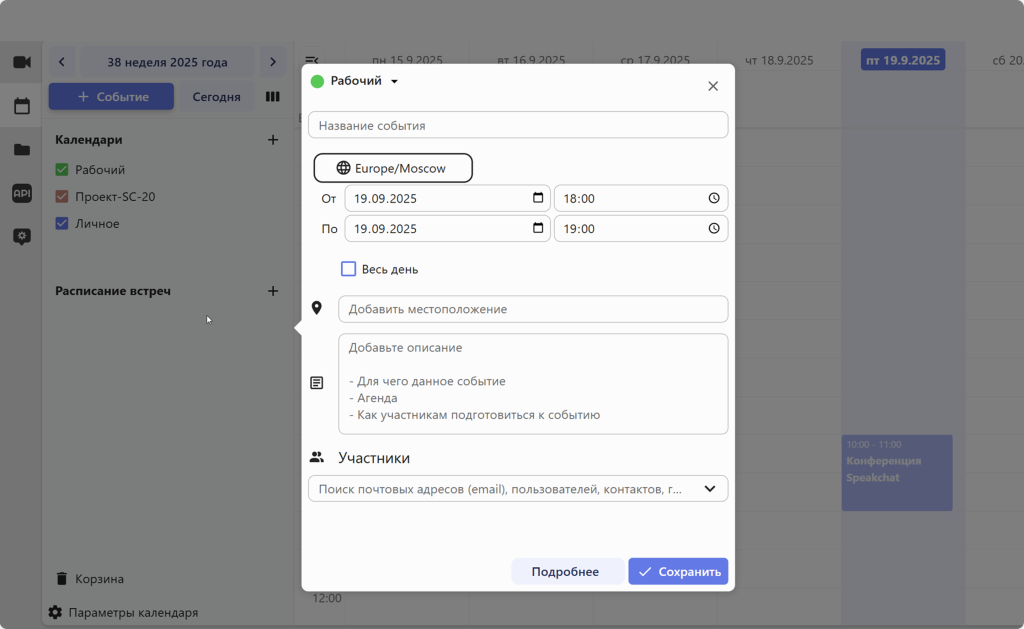Open the Europe/Moscow timezone selector
This screenshot has height=629, width=1024.
393,168
